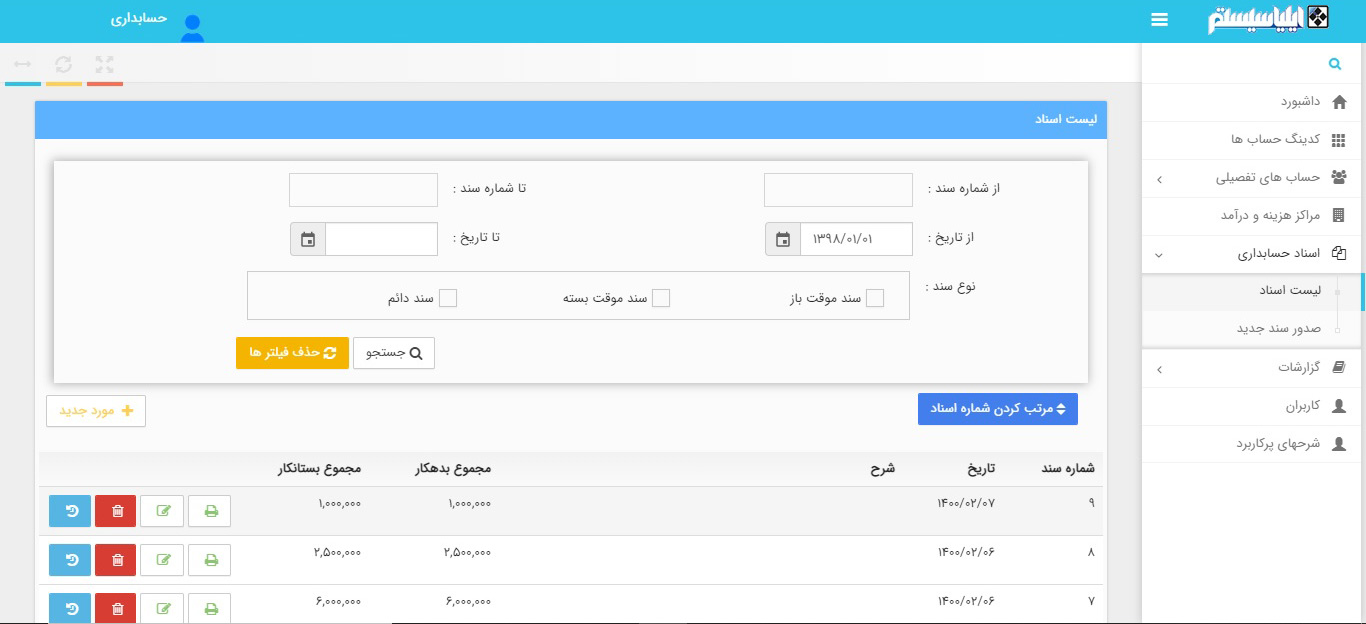Viewport: 1366px width, 624px height.
Task: Enable the سند موقت بسته option
Action: (662, 297)
